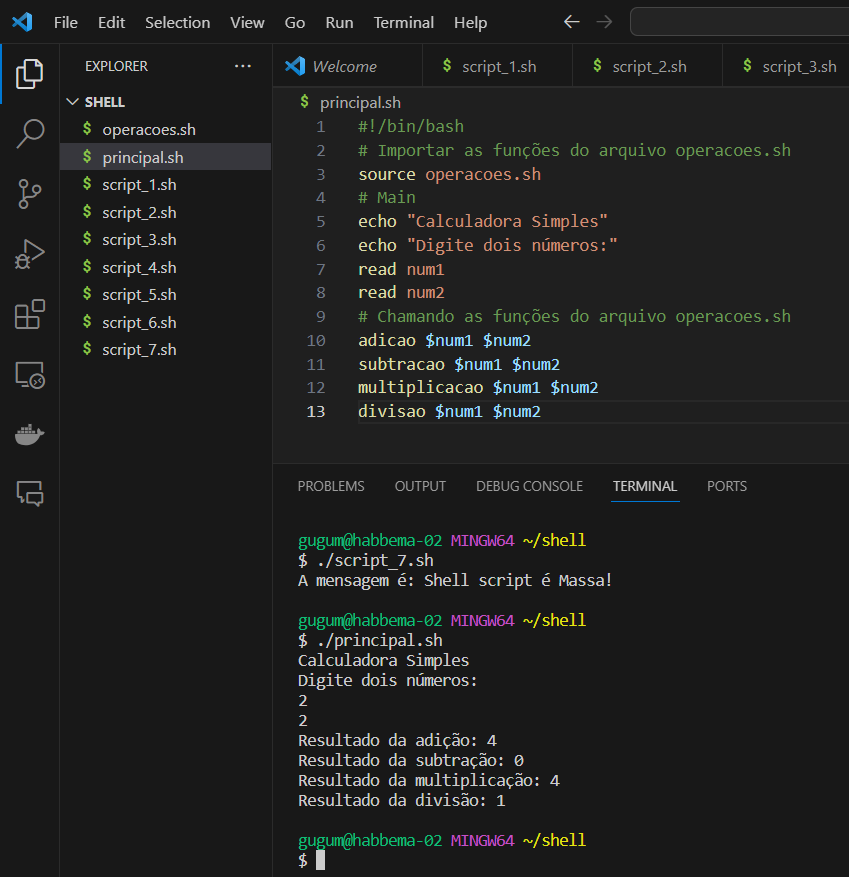Image resolution: width=849 pixels, height=877 pixels.
Task: Click the VS Code logo on the Welcome tab
Action: tap(295, 65)
